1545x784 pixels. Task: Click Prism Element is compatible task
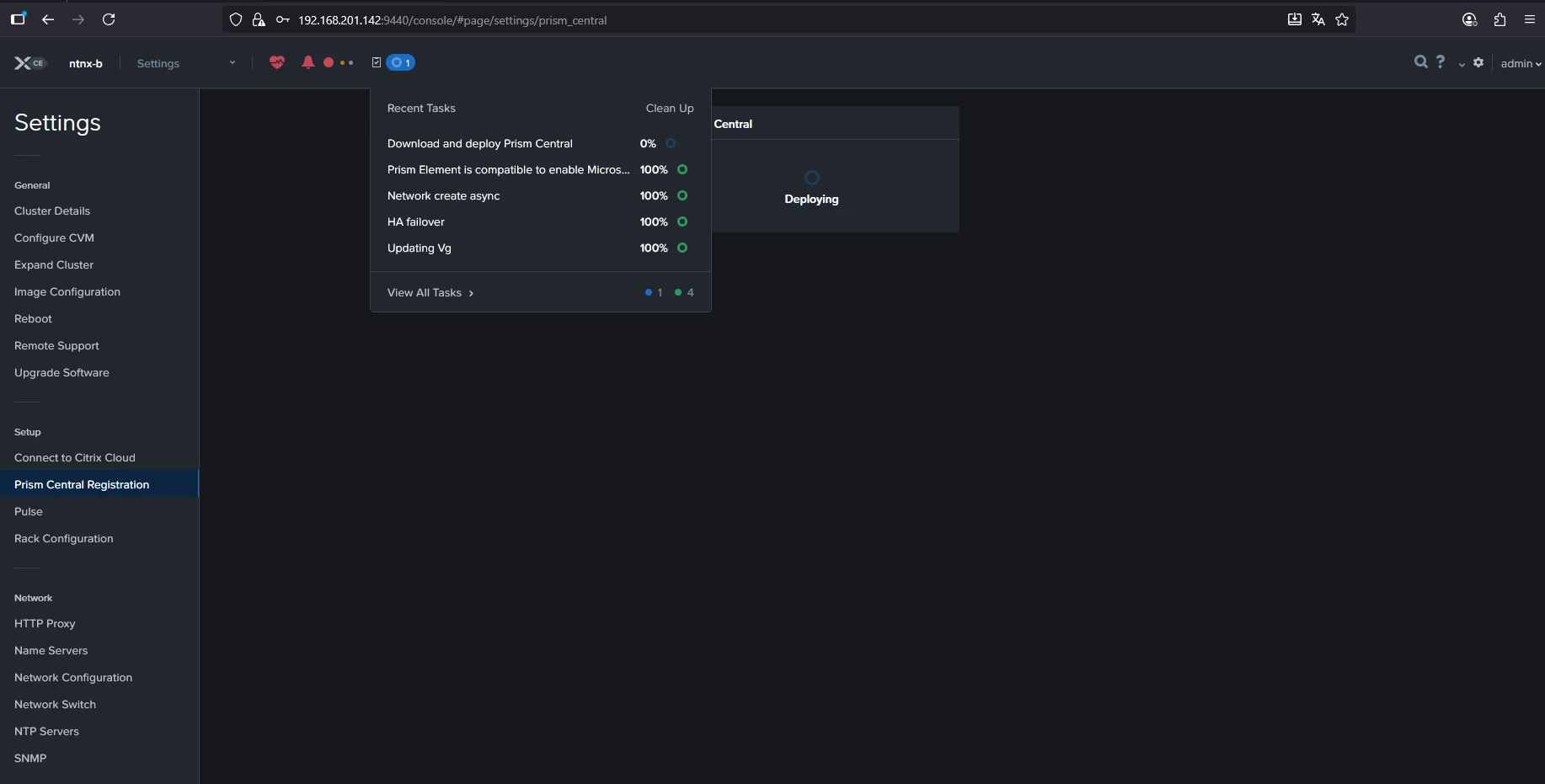pyautogui.click(x=508, y=169)
